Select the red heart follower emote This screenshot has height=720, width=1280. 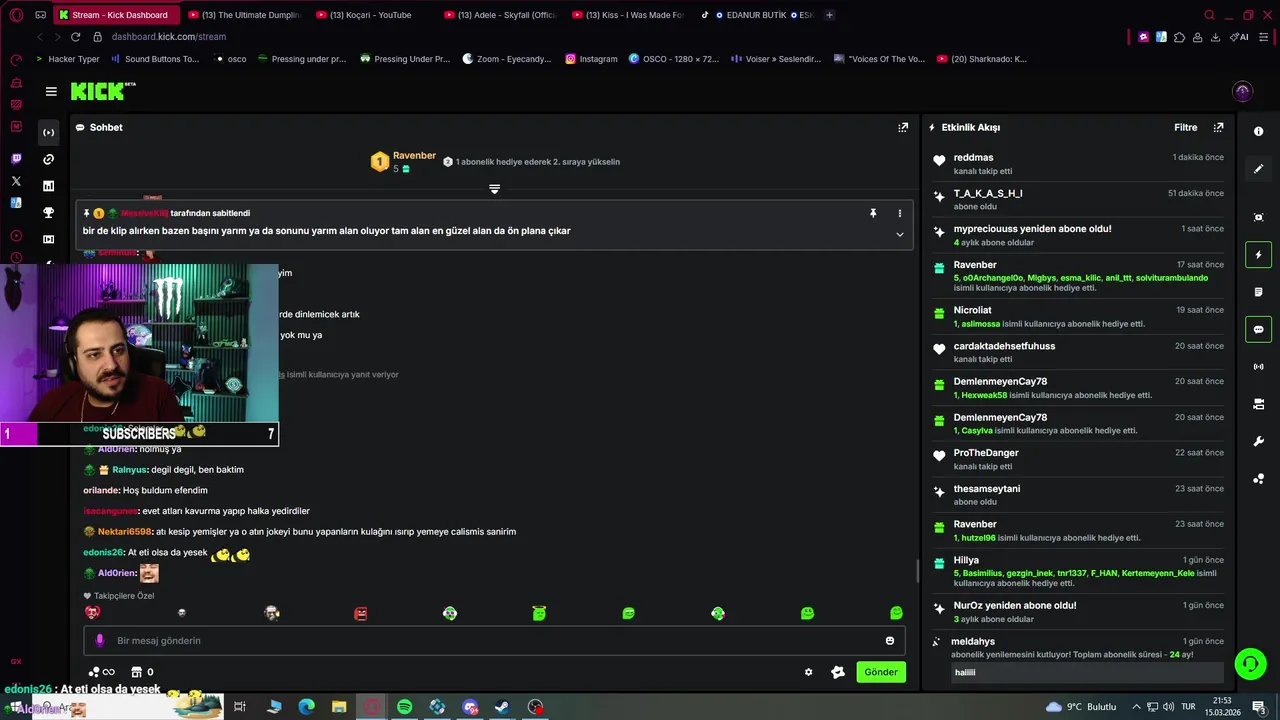(92, 613)
